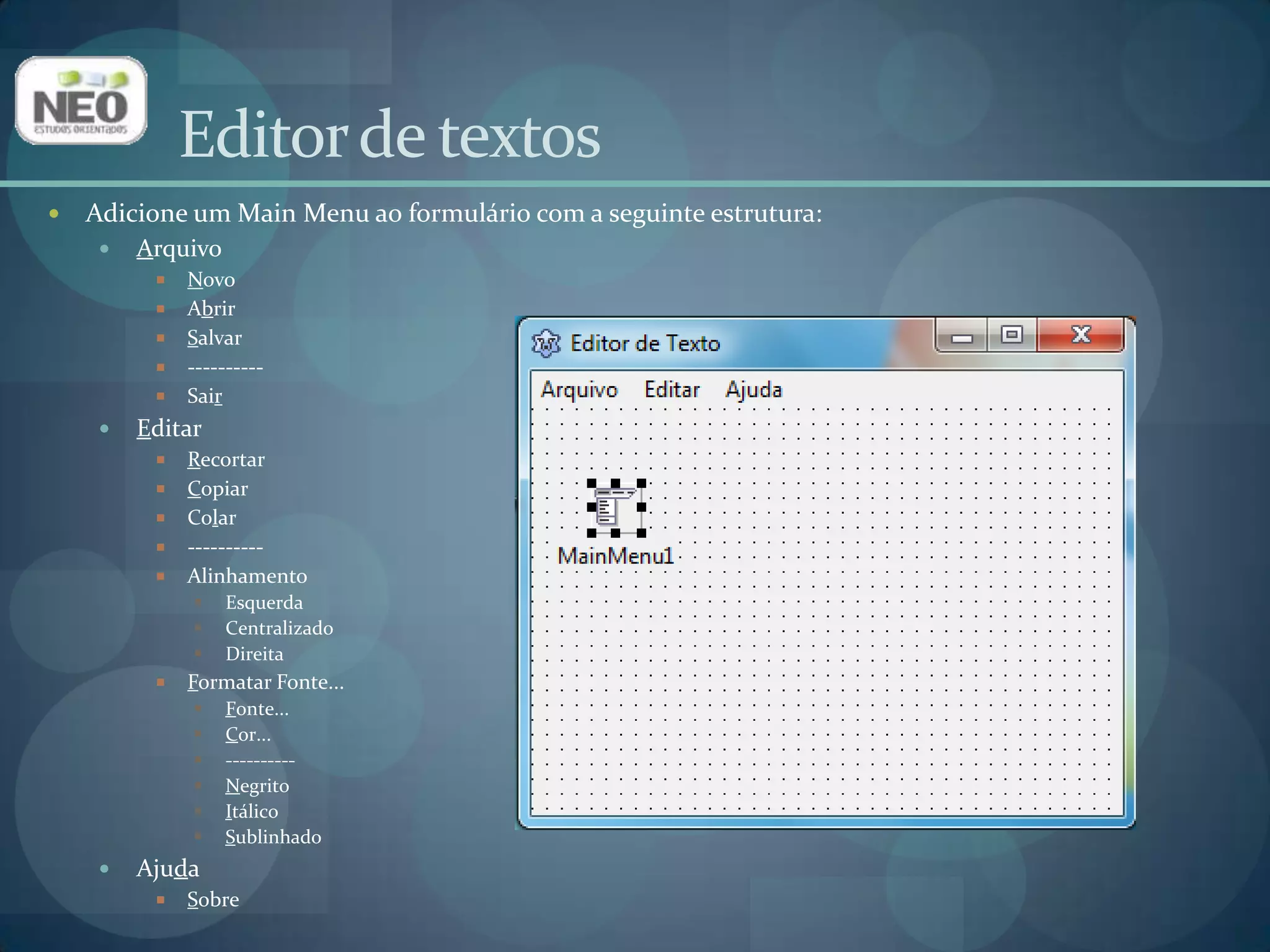Click the 'Recortar' list item
Image resolution: width=1270 pixels, height=952 pixels.
coord(226,459)
